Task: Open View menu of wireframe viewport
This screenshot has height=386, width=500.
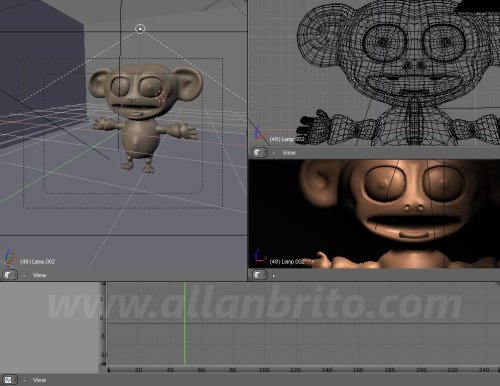Action: 289,153
